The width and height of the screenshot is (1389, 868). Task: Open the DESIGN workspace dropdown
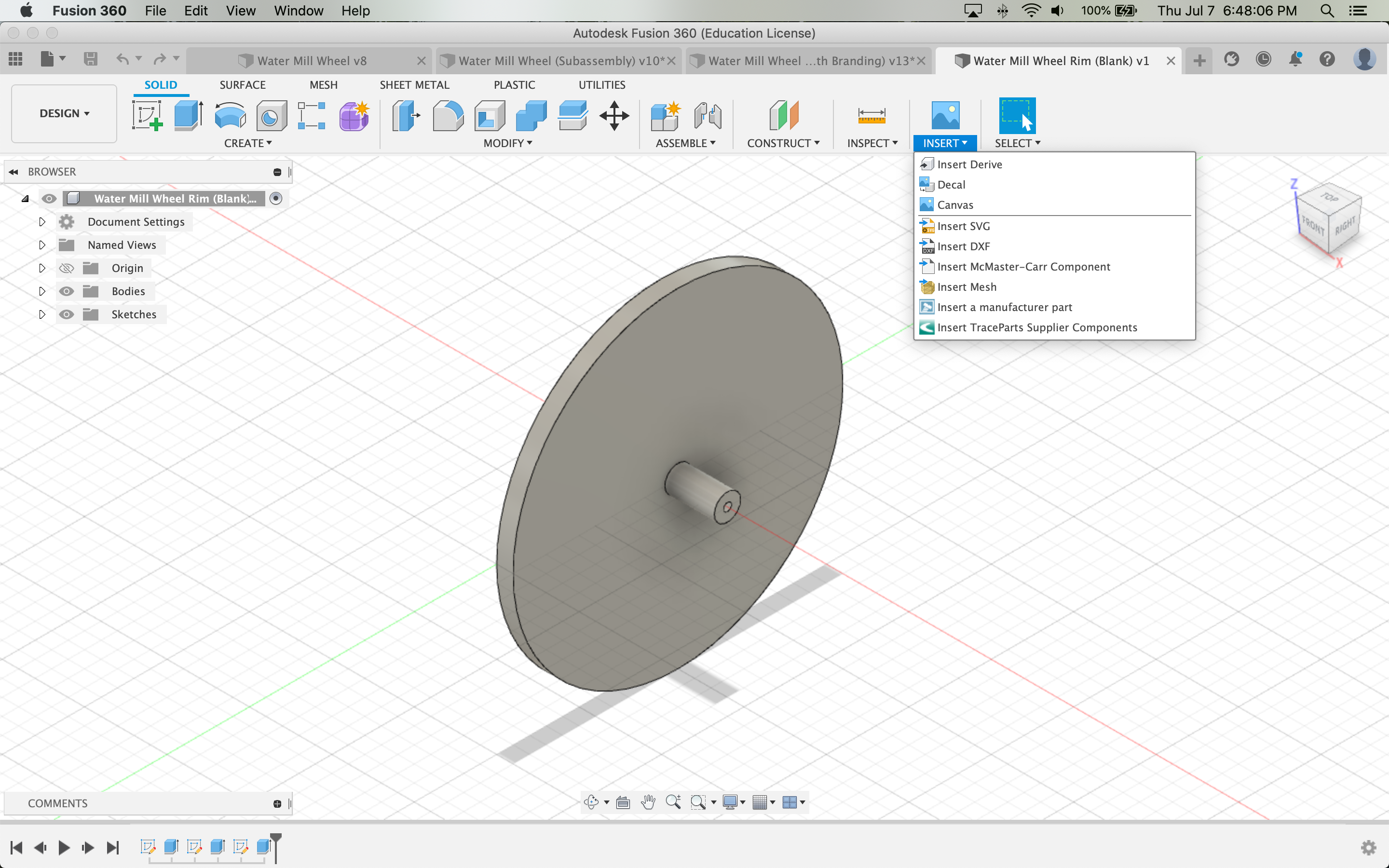[x=64, y=114]
